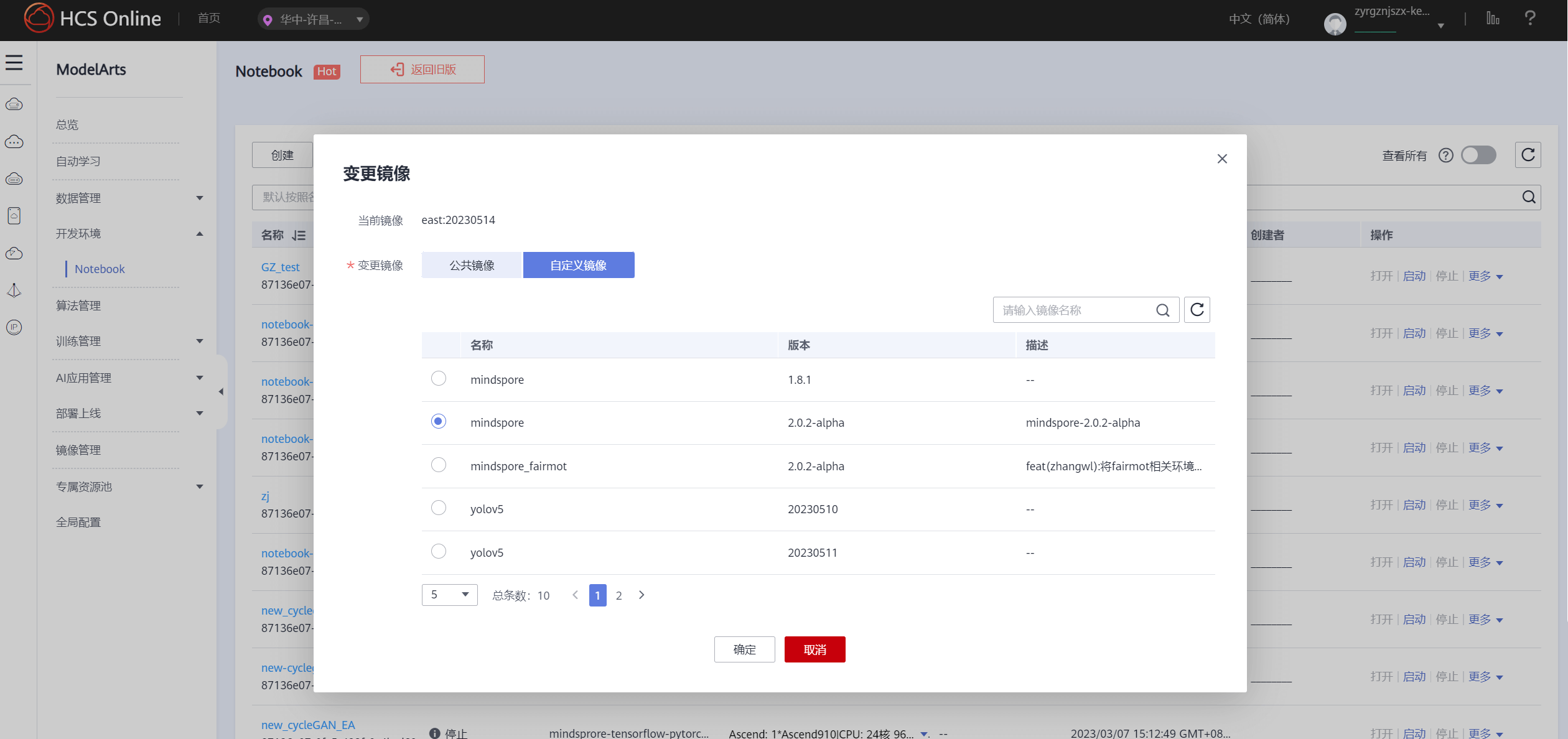
Task: Click the document icon in left rail
Action: (x=14, y=216)
